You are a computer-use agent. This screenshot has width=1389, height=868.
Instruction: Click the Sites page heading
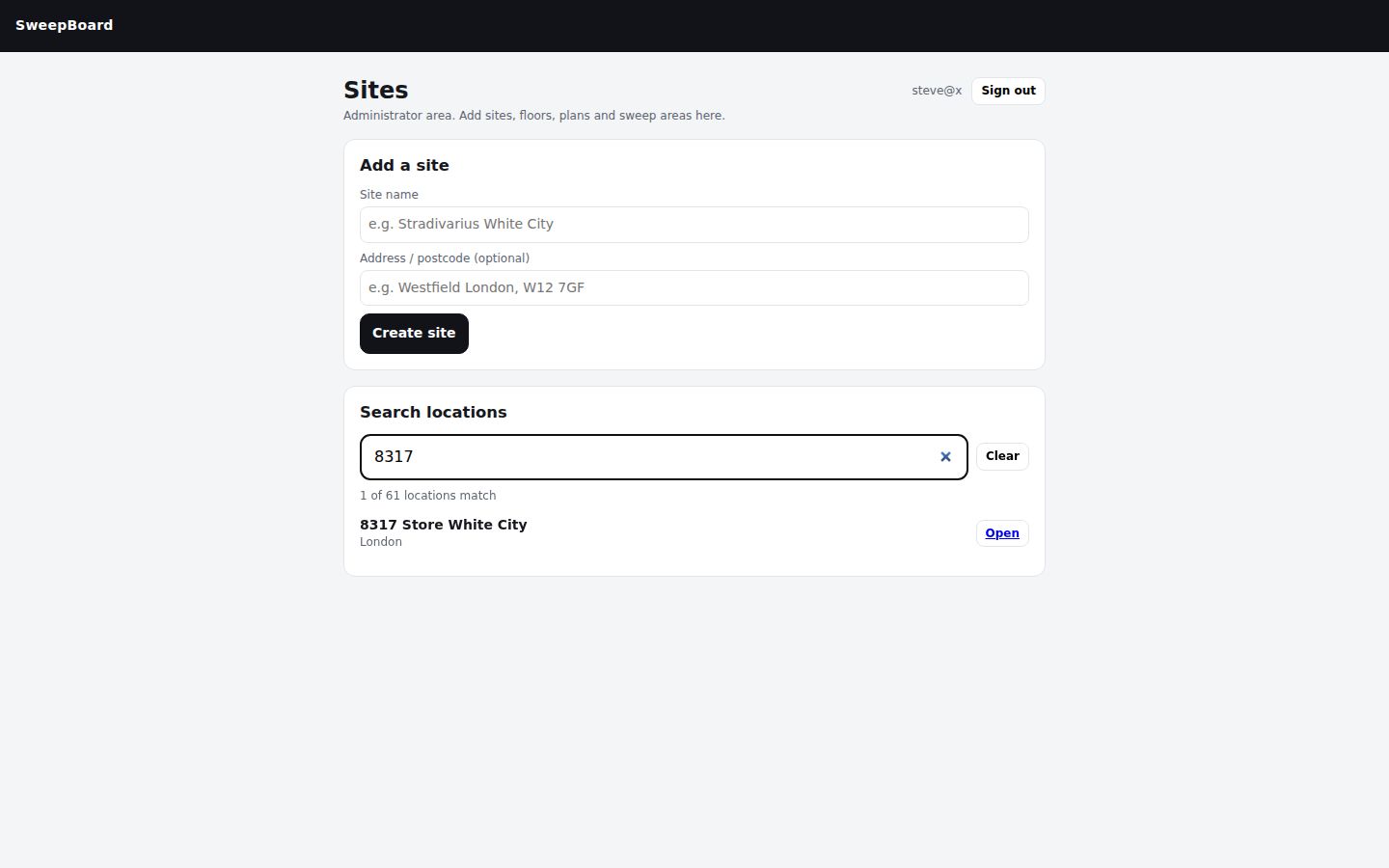coord(376,90)
